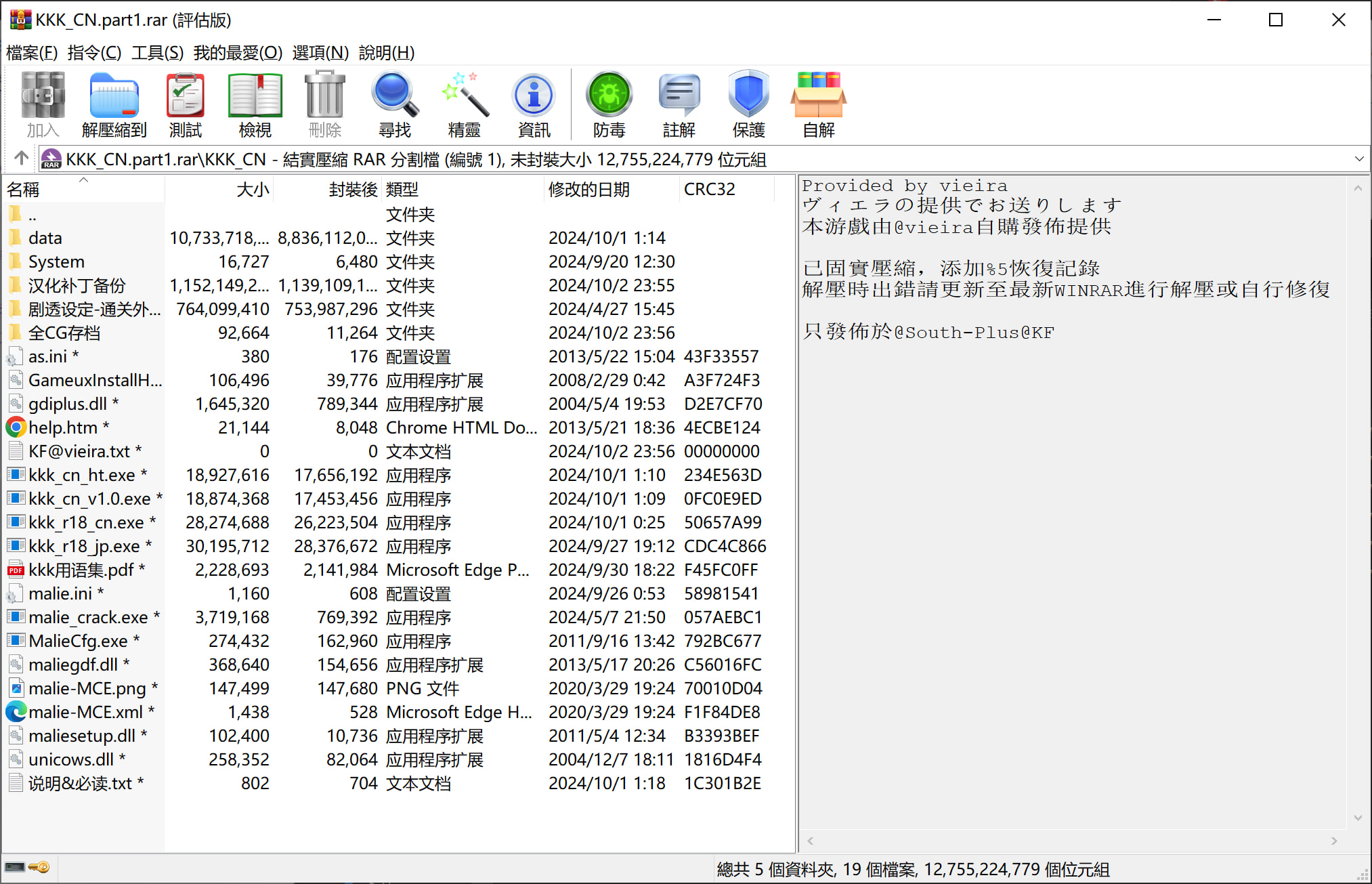This screenshot has width=1372, height=884.
Task: Sort by the CRC32 column header
Action: (x=709, y=189)
